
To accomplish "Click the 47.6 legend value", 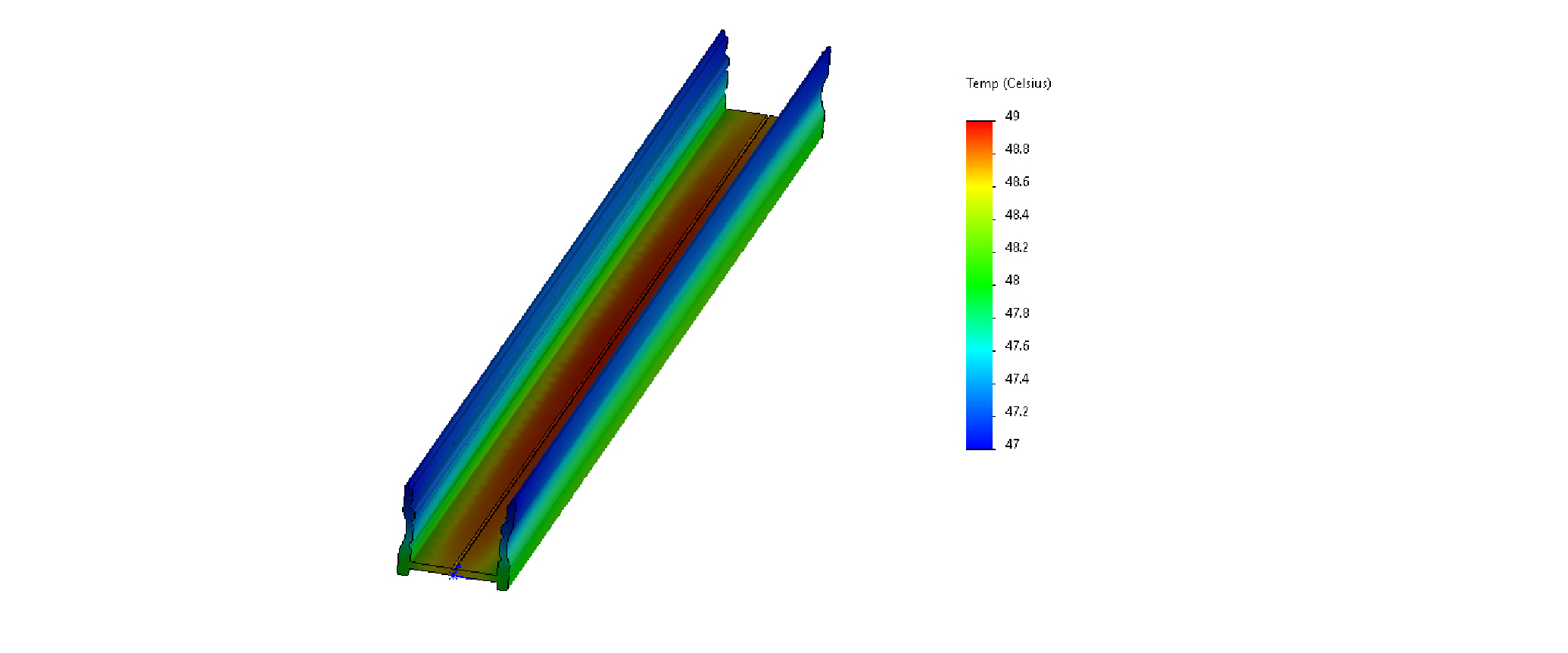I will tap(1017, 346).
